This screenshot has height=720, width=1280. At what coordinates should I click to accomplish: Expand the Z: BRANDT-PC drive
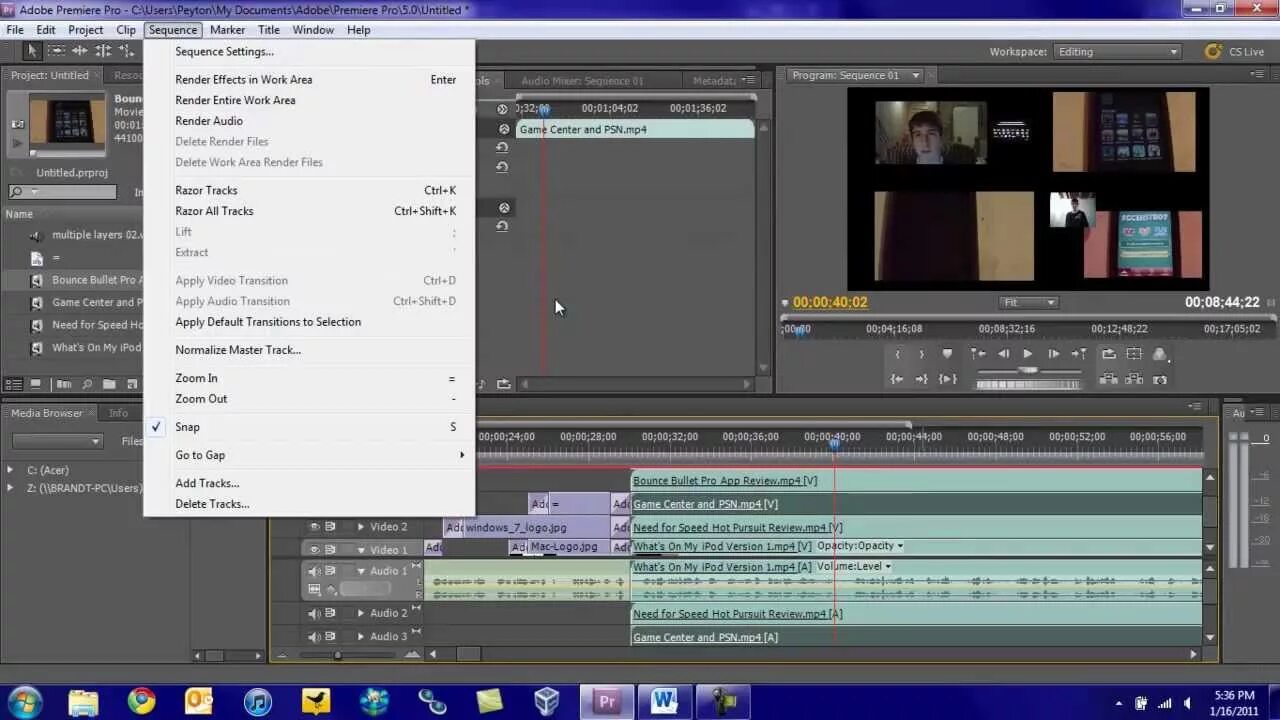pyautogui.click(x=10, y=488)
